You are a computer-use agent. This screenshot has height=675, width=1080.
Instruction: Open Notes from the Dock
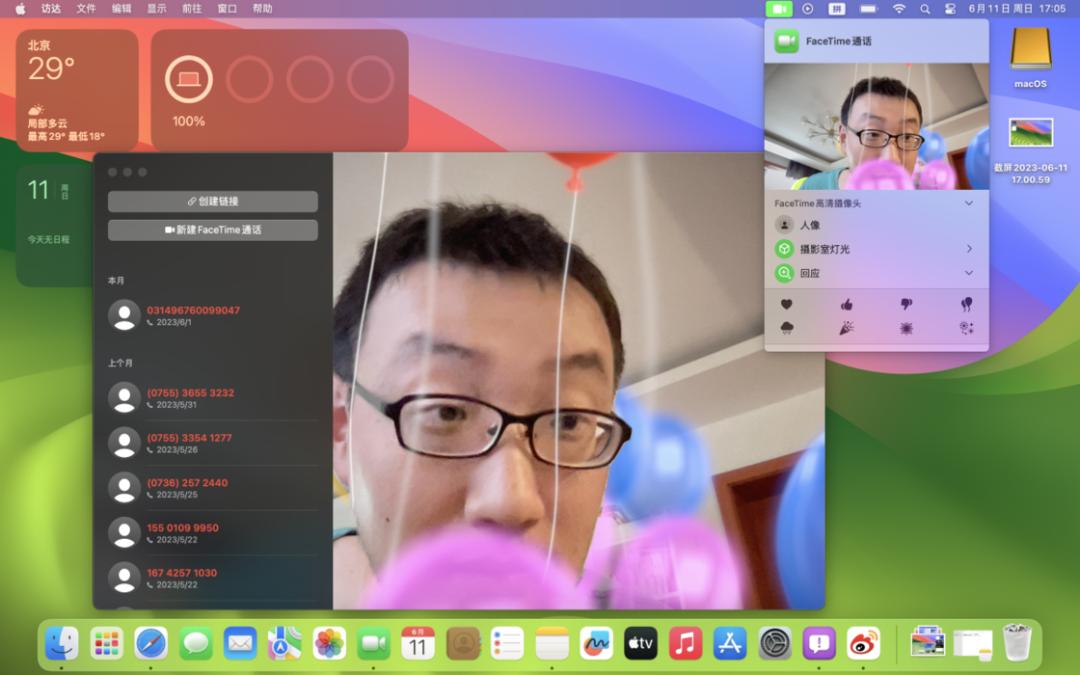click(552, 644)
